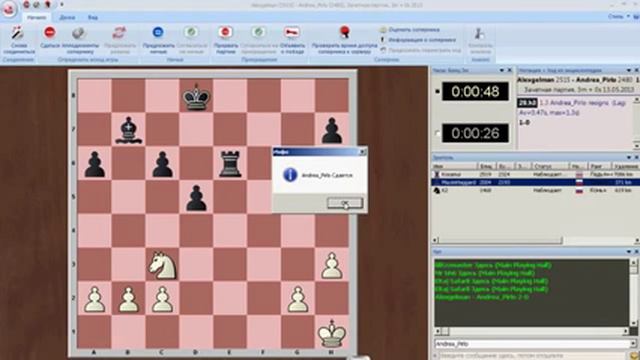Click the greyed take-back move ribbon item

point(420,50)
